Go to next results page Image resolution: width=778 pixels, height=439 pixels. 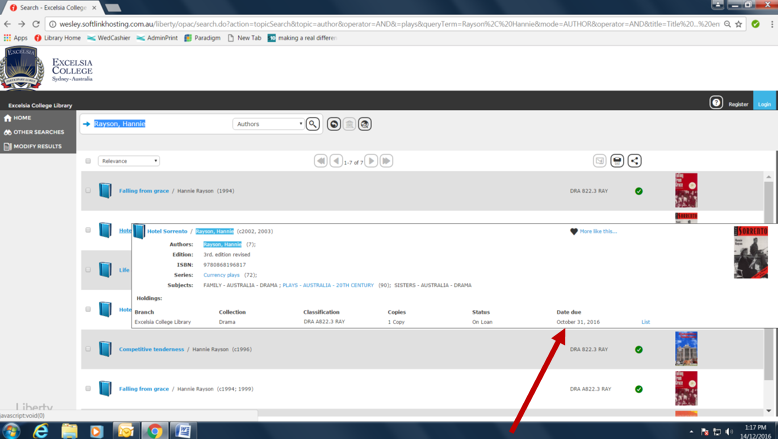[x=371, y=161]
